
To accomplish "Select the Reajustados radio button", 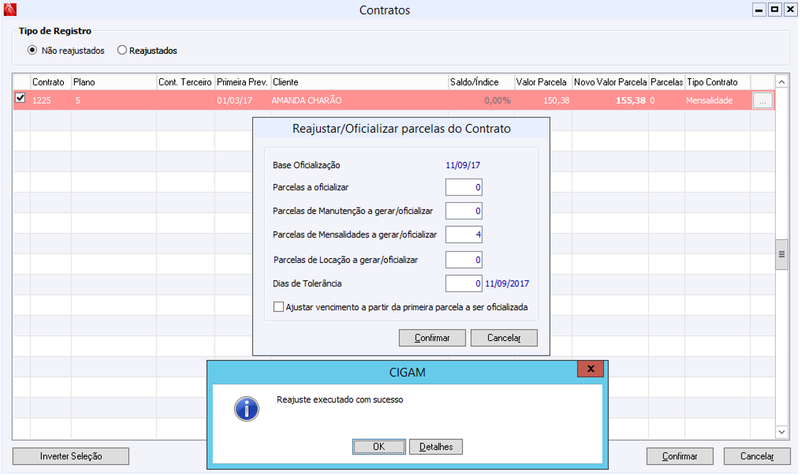I will pos(122,50).
